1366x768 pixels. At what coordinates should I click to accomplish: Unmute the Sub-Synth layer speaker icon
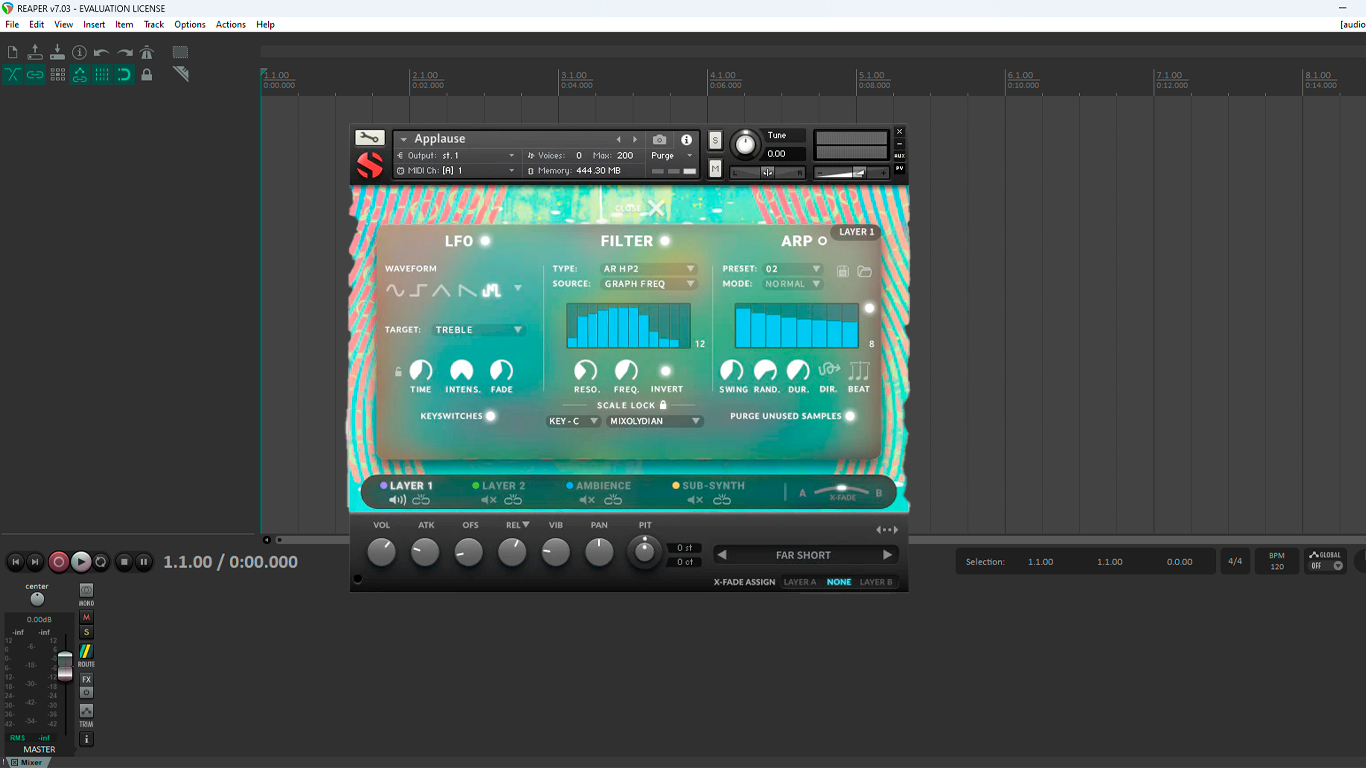[695, 500]
